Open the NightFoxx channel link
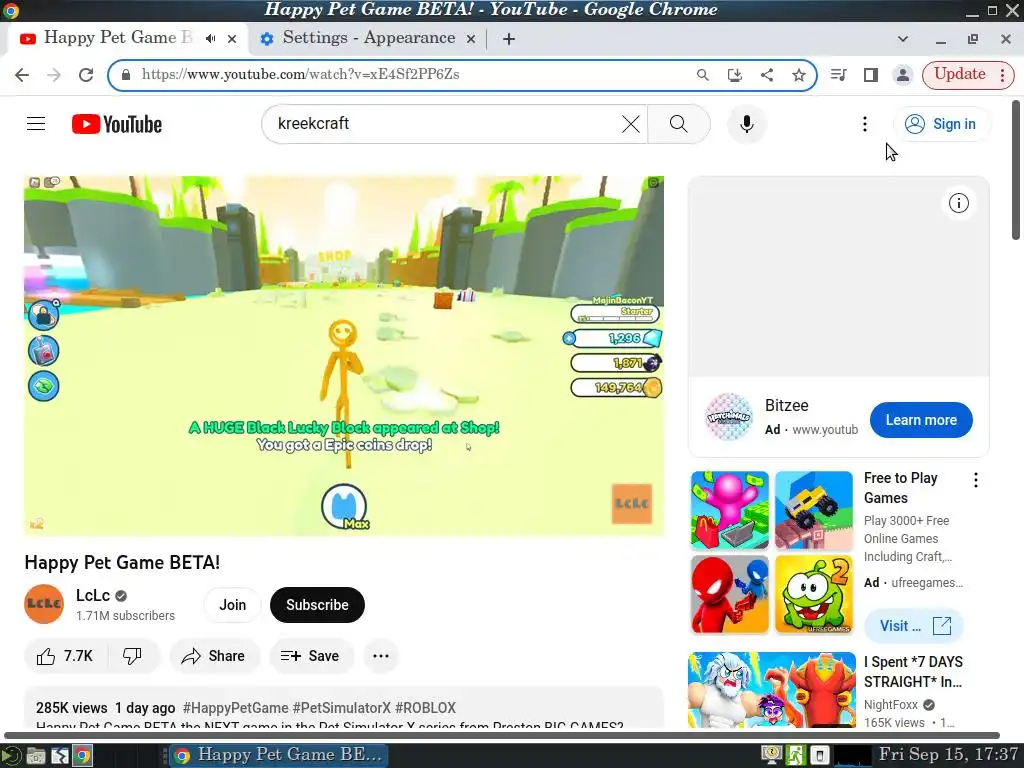This screenshot has height=768, width=1024. click(891, 705)
